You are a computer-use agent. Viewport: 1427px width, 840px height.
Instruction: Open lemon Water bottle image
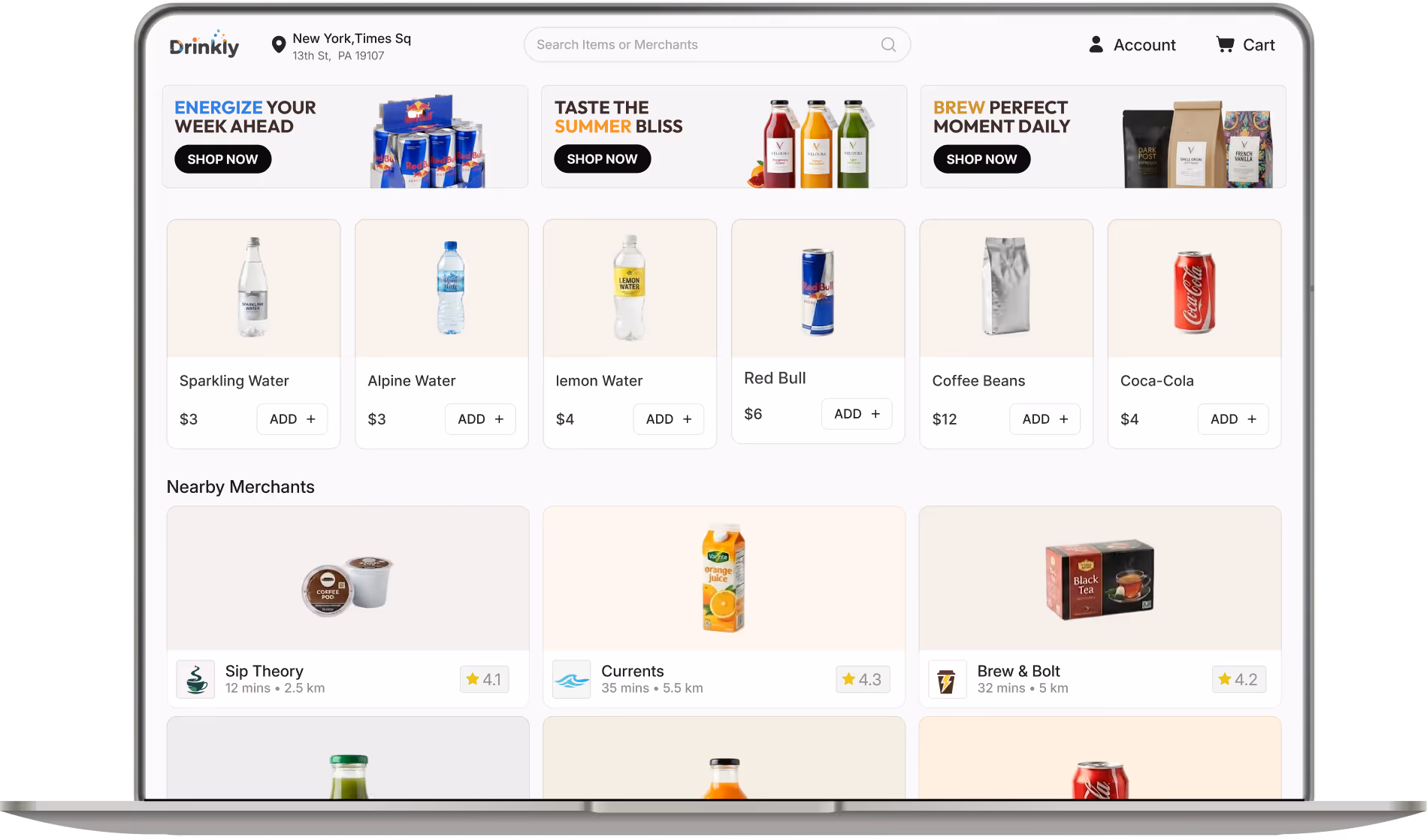pos(630,288)
